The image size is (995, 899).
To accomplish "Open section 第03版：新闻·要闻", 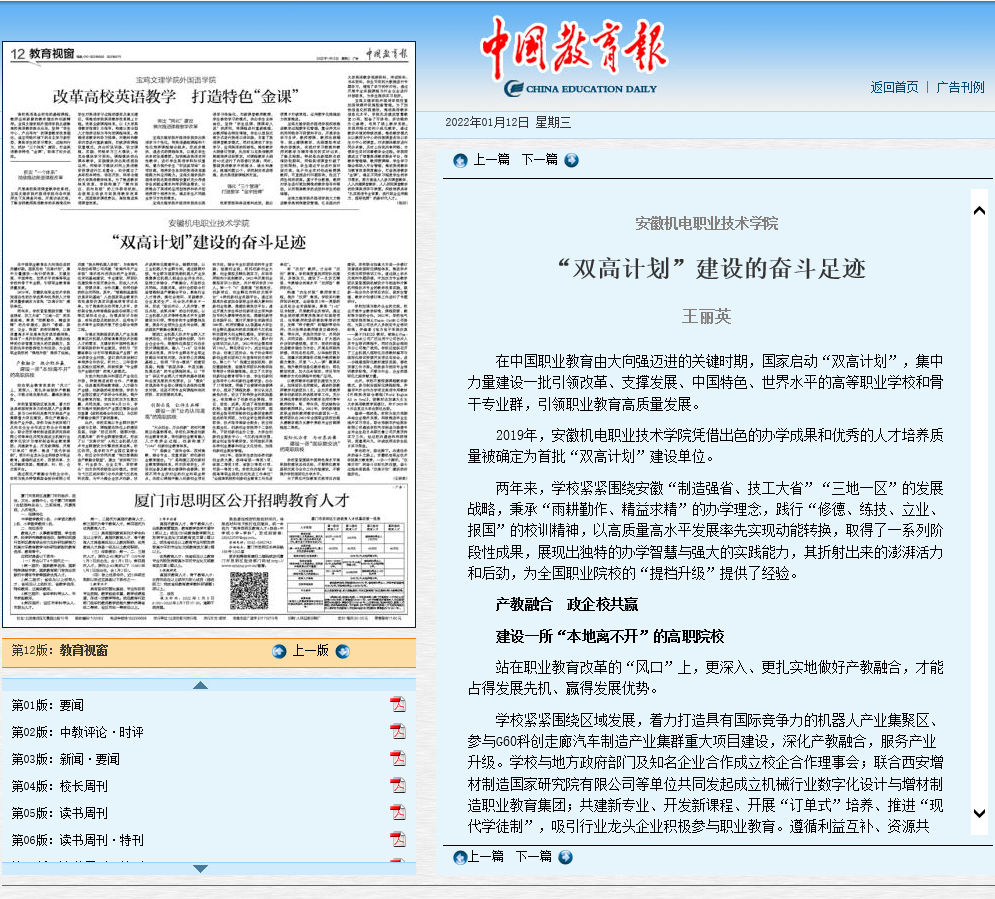I will tap(65, 759).
